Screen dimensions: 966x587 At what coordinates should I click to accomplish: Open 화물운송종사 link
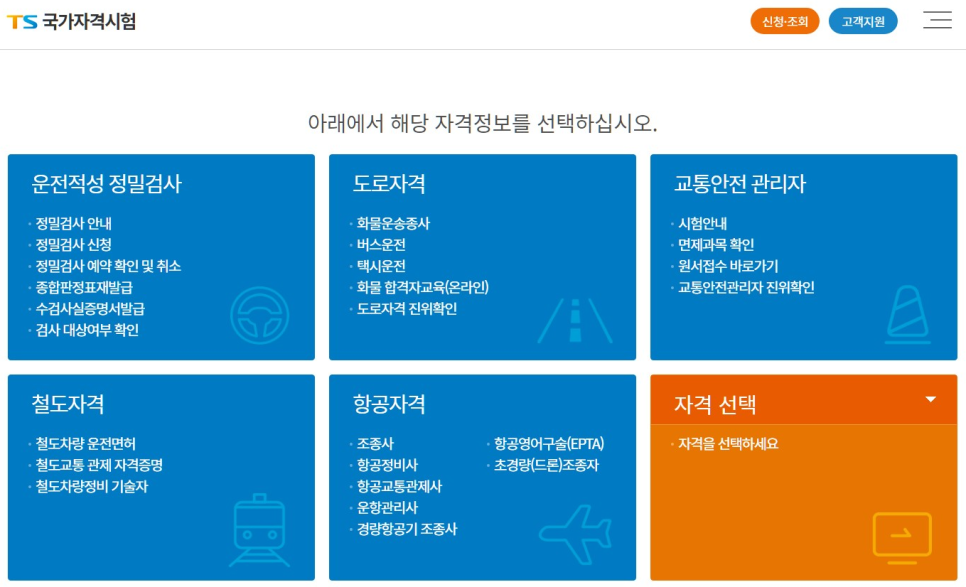393,224
